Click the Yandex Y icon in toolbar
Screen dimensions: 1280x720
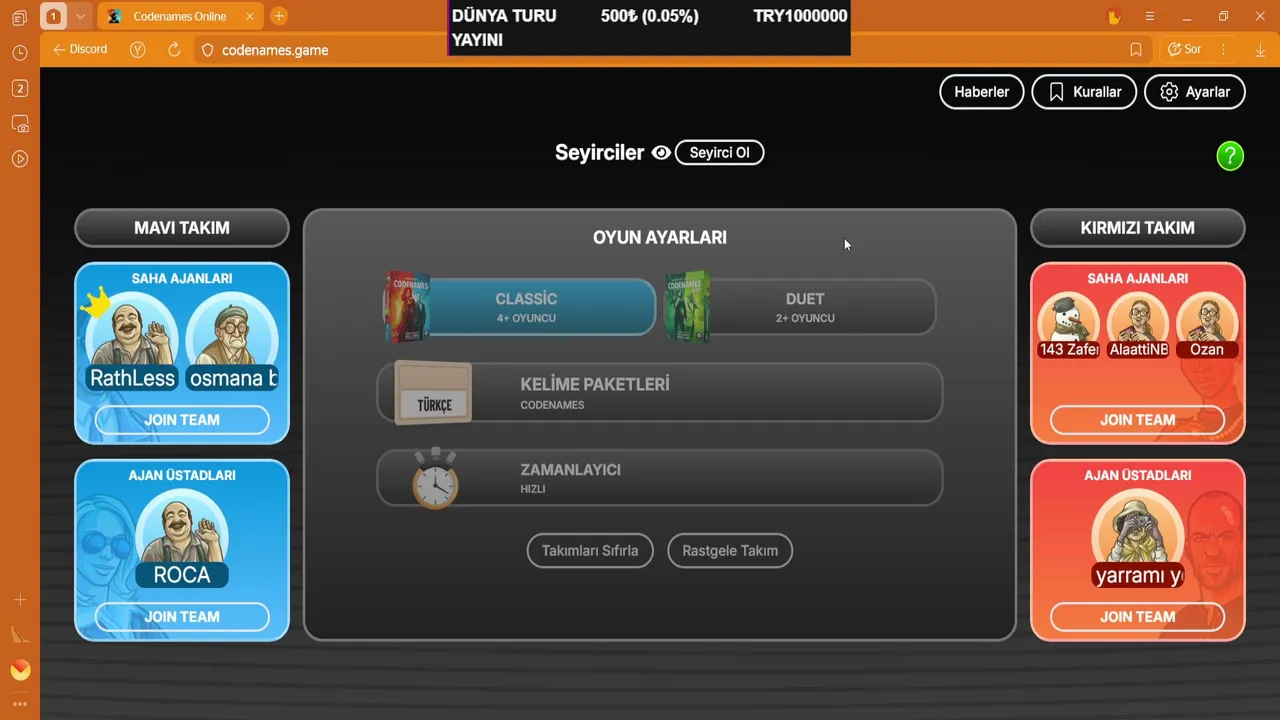(x=138, y=50)
